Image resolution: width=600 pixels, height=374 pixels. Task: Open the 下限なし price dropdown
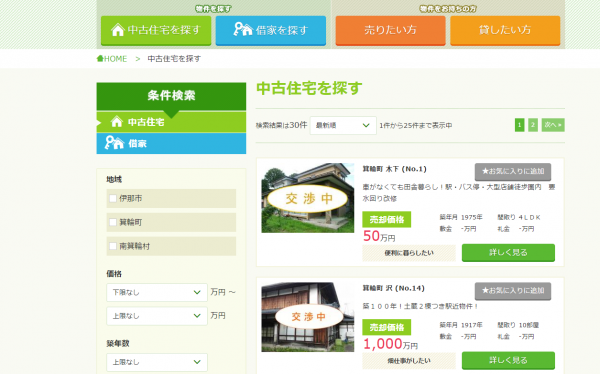coord(157,292)
